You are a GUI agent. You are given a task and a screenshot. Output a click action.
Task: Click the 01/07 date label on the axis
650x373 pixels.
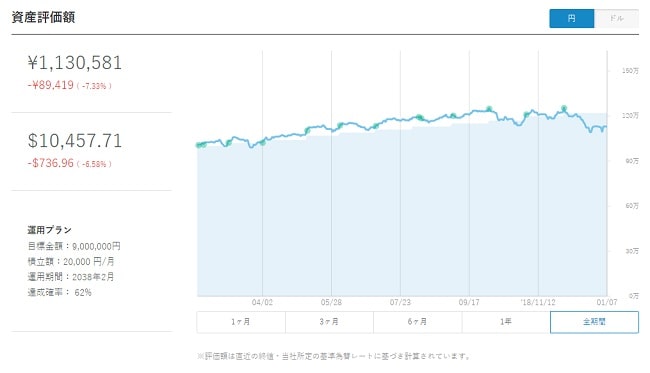coord(607,303)
